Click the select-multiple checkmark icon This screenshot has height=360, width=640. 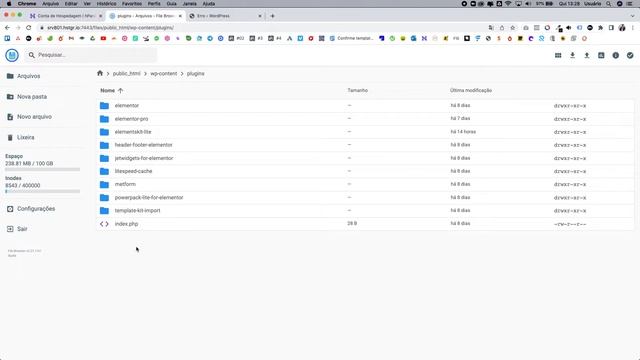tap(630, 55)
